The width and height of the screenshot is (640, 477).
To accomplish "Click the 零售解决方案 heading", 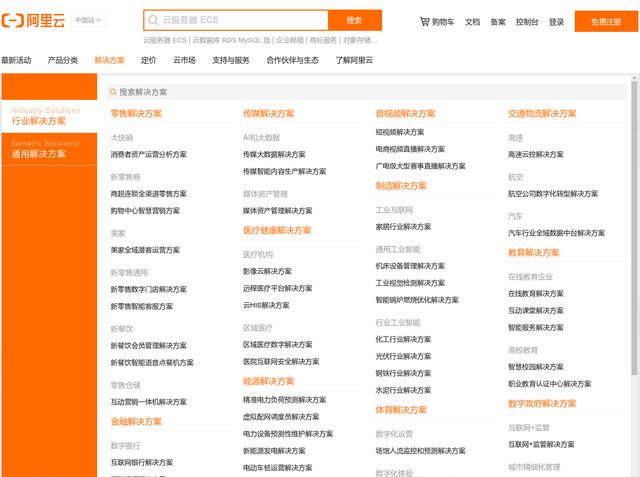I will coord(136,113).
